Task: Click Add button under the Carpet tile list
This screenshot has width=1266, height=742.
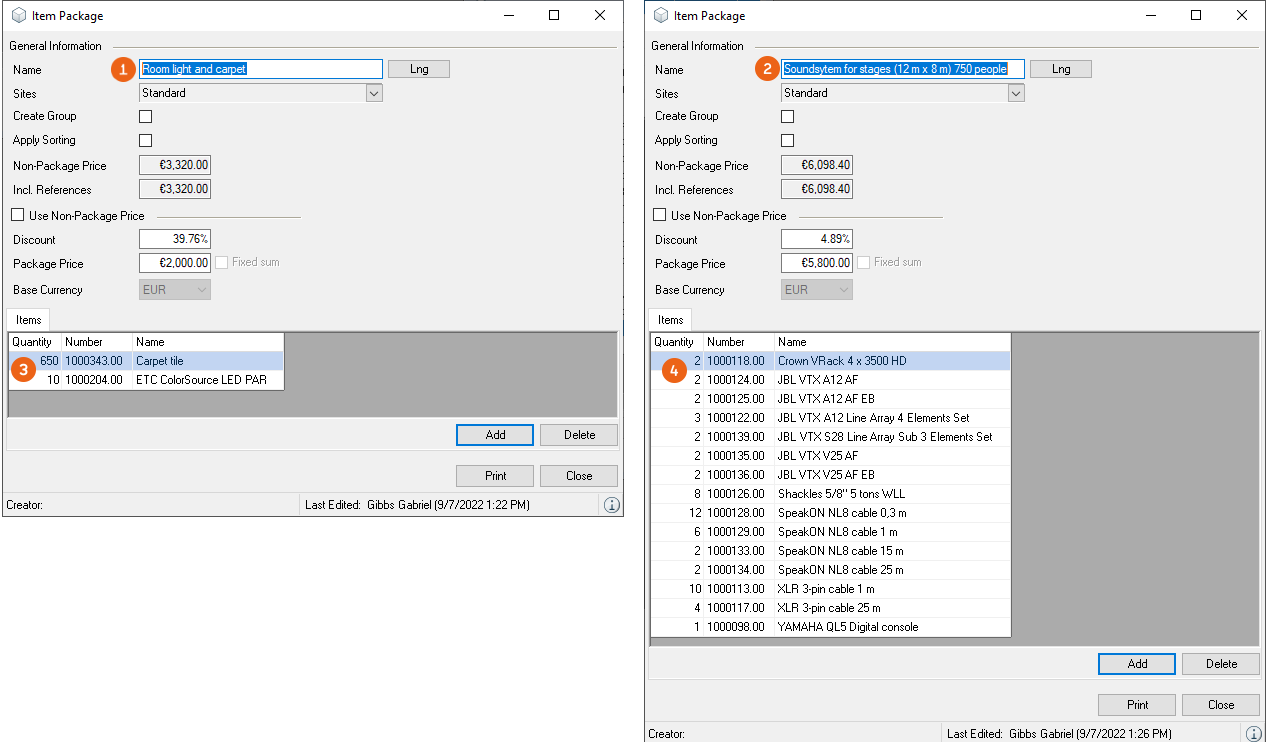Action: [x=495, y=435]
